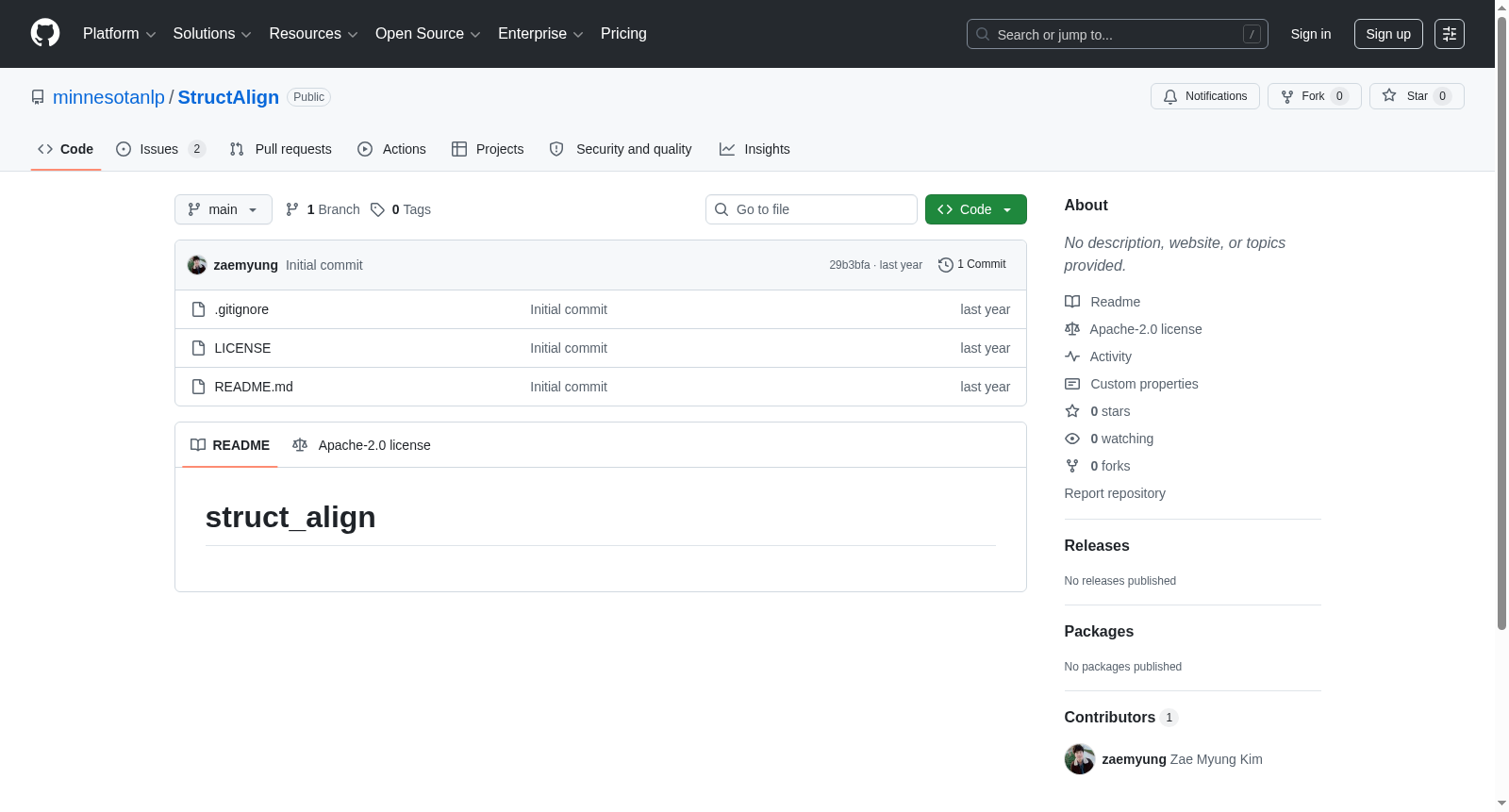Fork the StructAlign repository

click(1315, 96)
